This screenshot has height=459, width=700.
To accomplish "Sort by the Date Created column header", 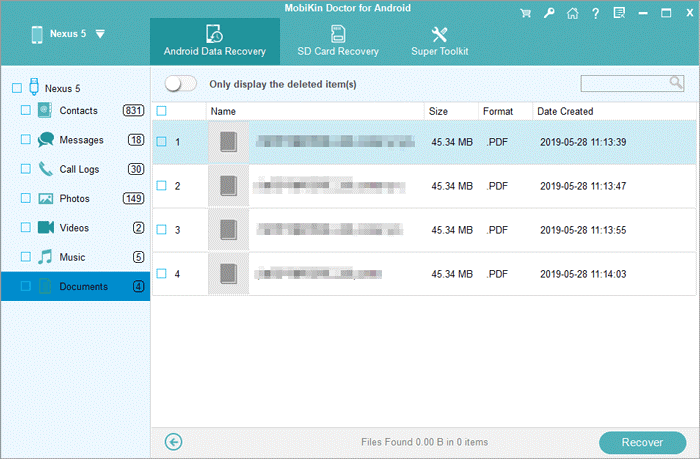I will click(x=614, y=112).
